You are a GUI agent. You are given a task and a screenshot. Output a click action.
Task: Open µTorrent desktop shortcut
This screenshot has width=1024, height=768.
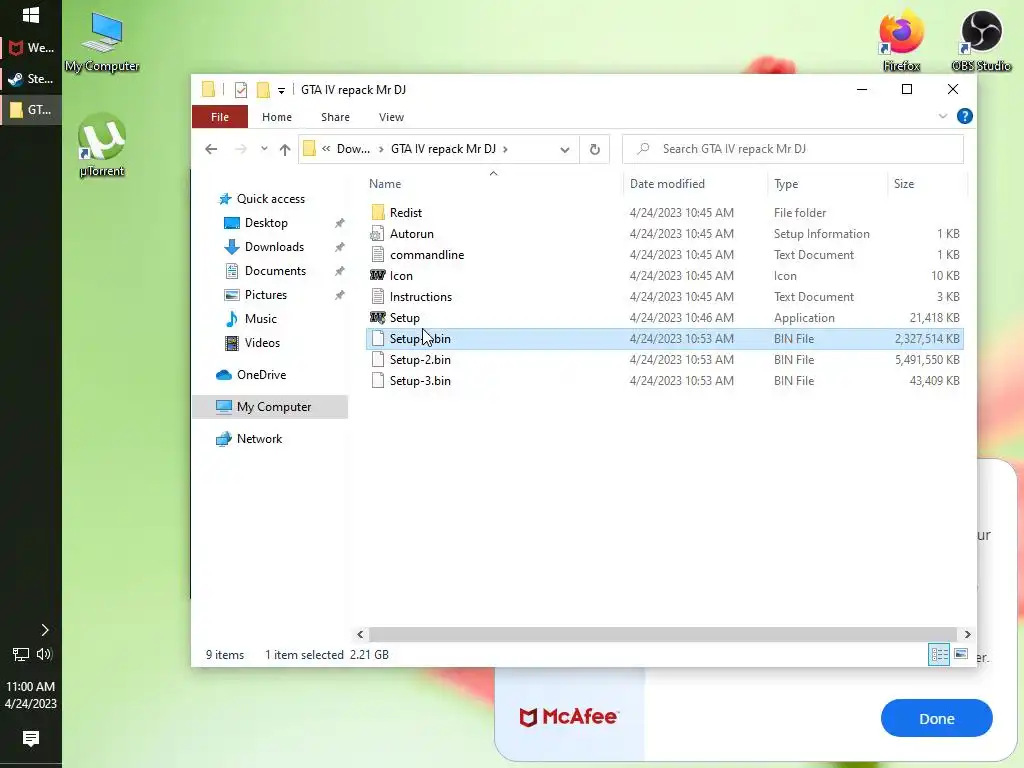[102, 145]
